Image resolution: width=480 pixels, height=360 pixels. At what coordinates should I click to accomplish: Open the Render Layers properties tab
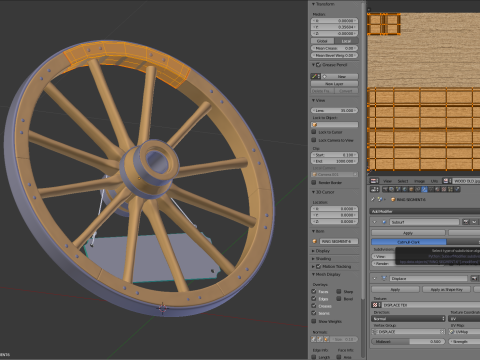coord(392,189)
